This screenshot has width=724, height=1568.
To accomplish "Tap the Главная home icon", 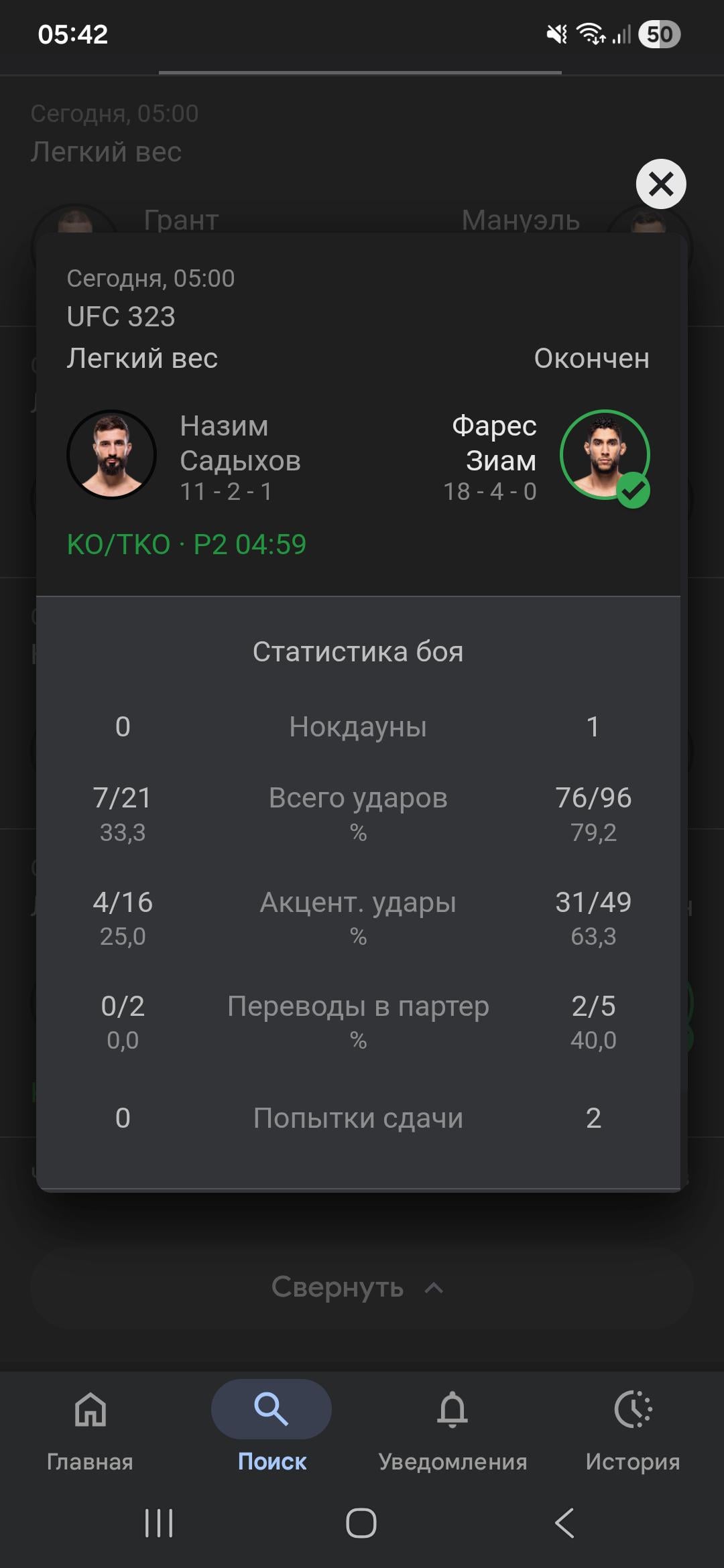I will pos(90,1409).
